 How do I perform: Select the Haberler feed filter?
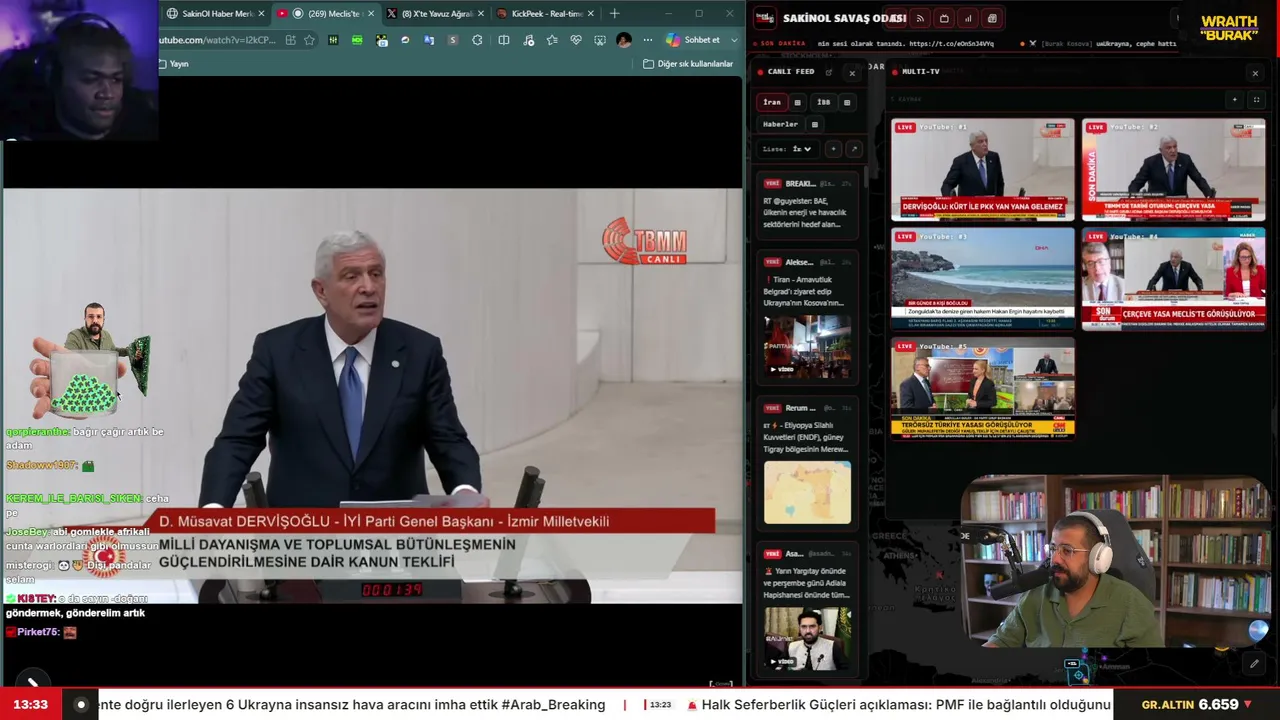point(780,124)
